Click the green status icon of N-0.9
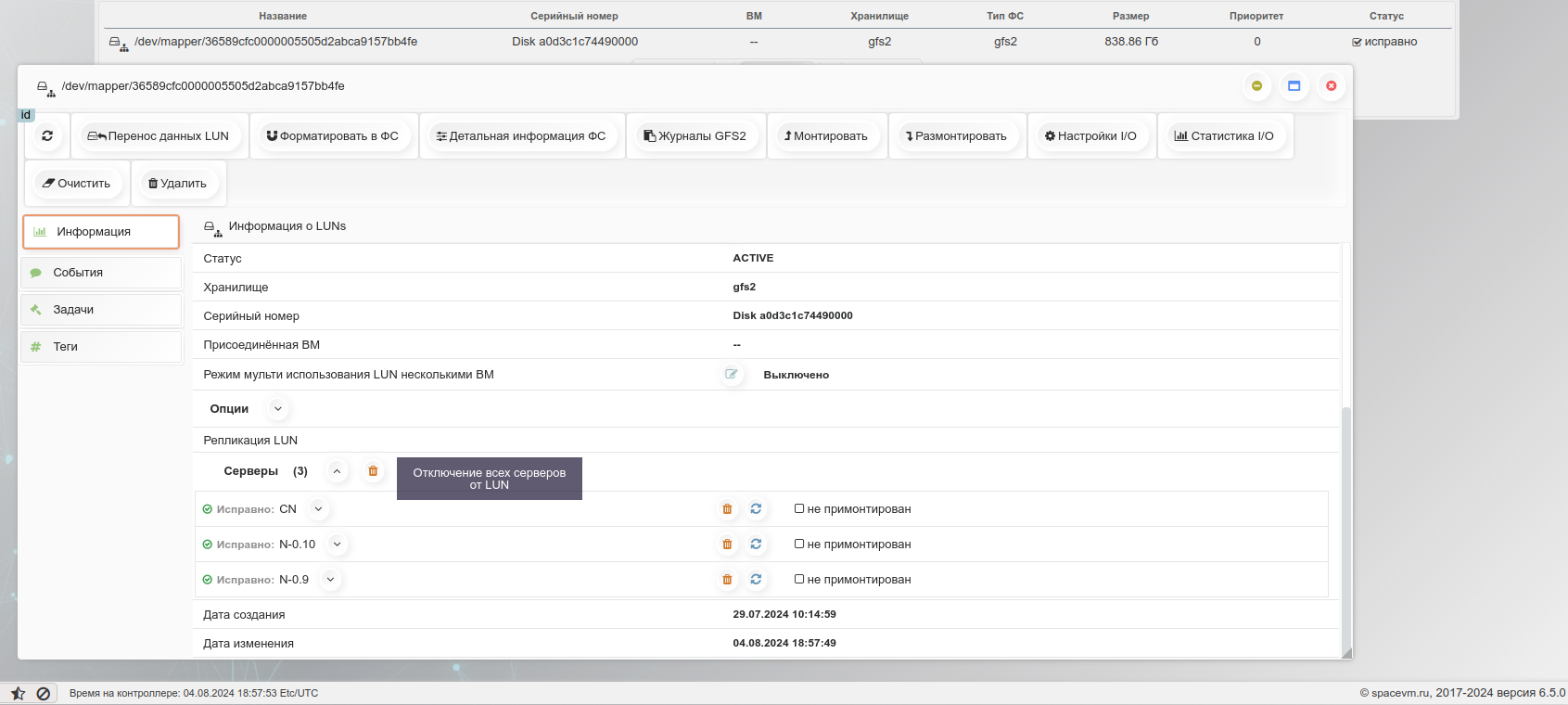 tap(208, 580)
